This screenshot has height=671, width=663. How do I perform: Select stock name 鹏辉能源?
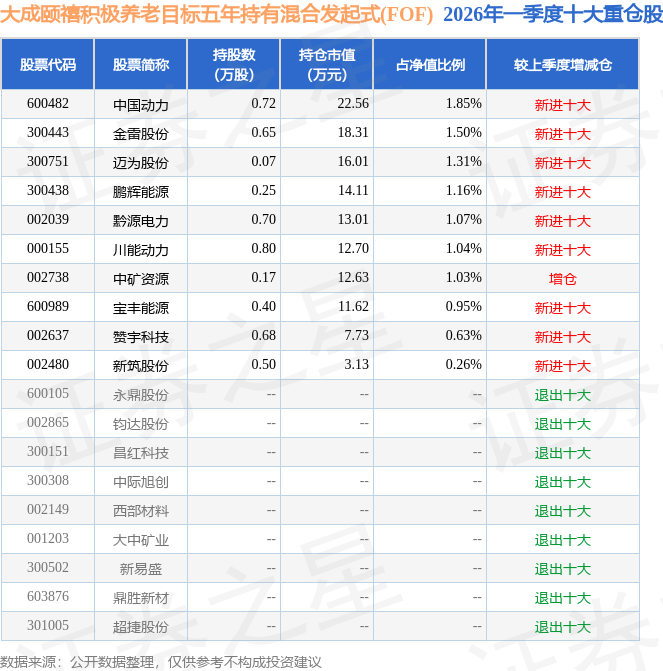click(140, 192)
